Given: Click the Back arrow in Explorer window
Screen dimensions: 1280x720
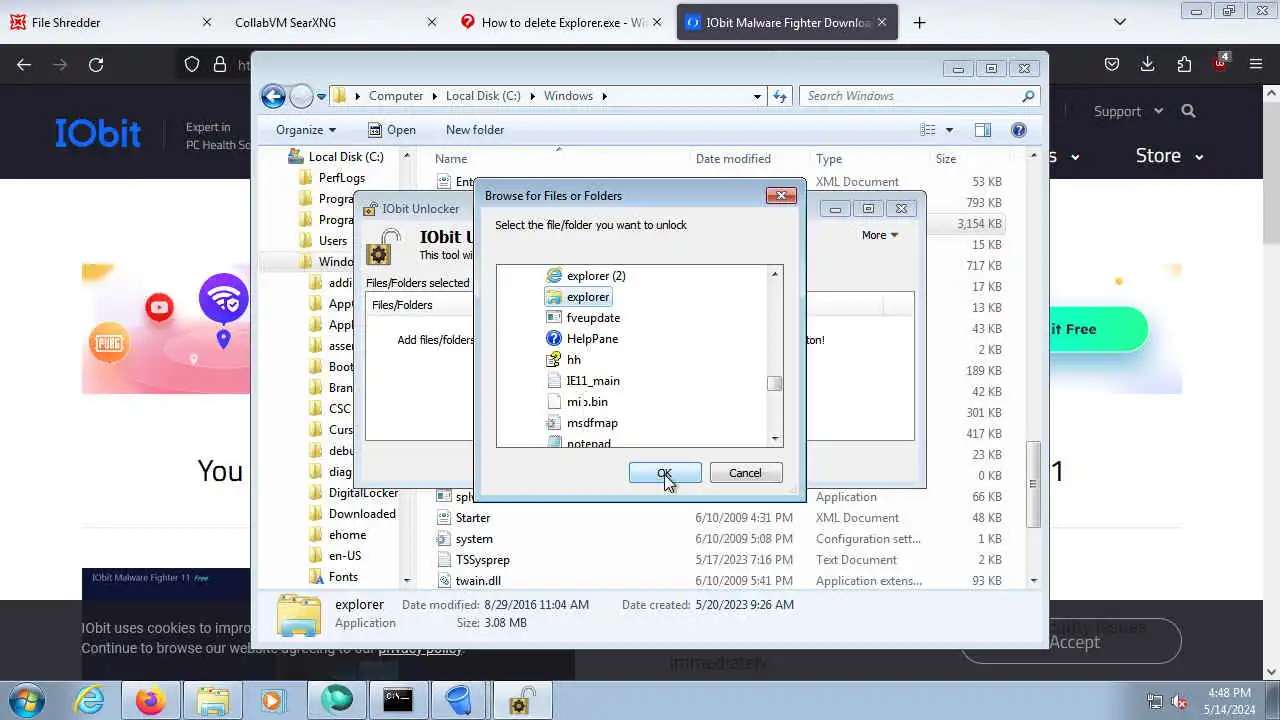Looking at the screenshot, I should click(x=273, y=96).
